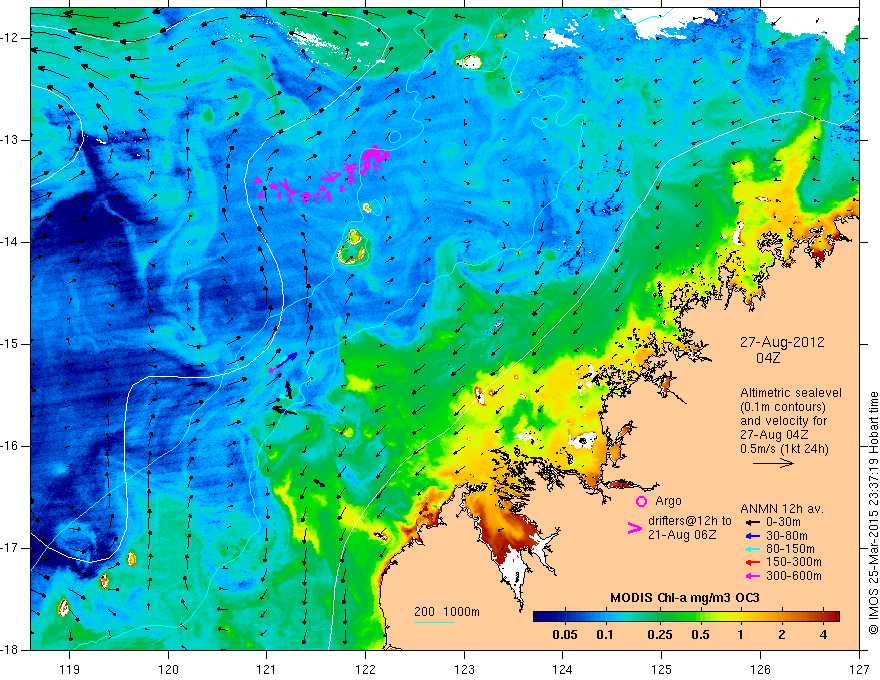This screenshot has height=680, width=880.
Task: Click the blue 30-80m arrow legend symbol
Action: (x=752, y=536)
